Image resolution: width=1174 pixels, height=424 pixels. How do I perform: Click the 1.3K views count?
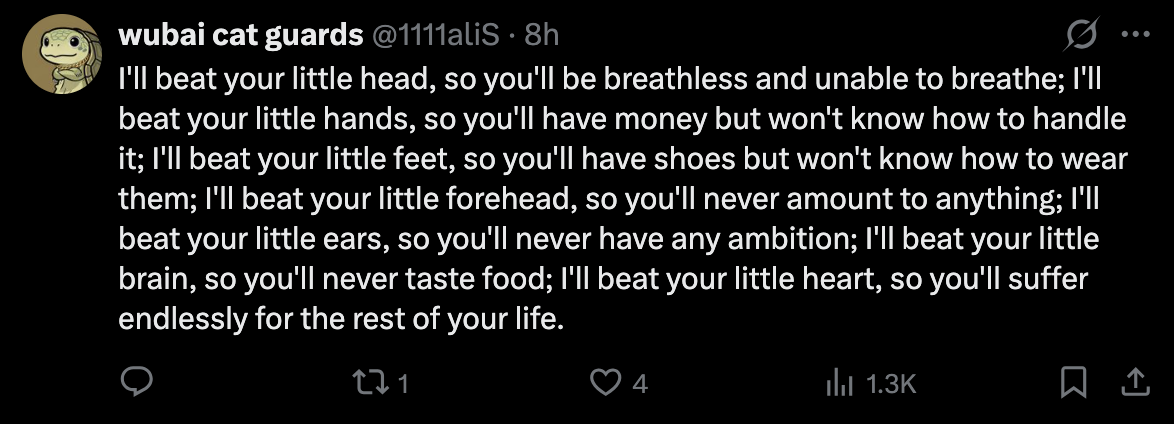[x=892, y=383]
